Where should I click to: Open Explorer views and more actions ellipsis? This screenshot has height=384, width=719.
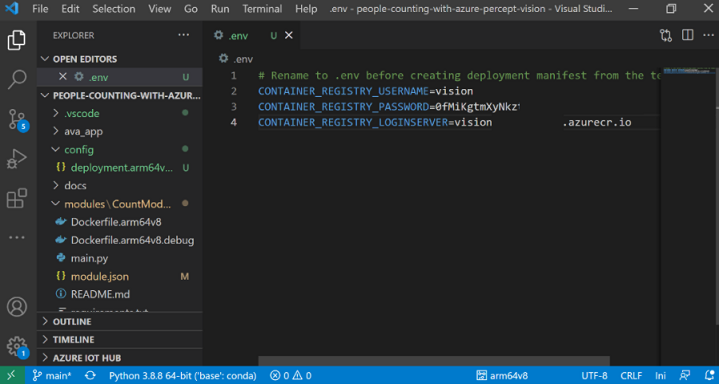[x=183, y=35]
